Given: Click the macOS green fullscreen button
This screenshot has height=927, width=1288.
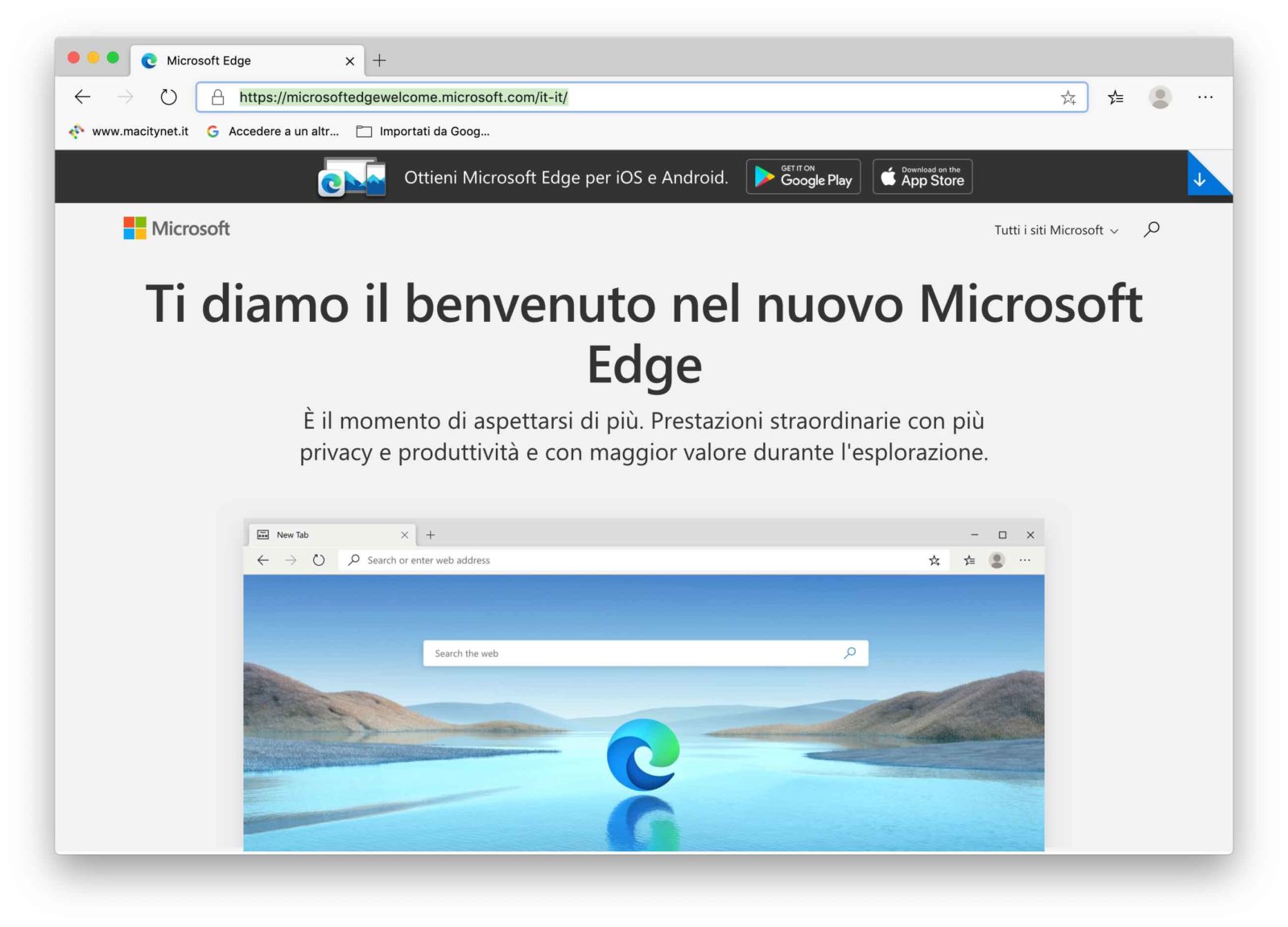Looking at the screenshot, I should 114,58.
